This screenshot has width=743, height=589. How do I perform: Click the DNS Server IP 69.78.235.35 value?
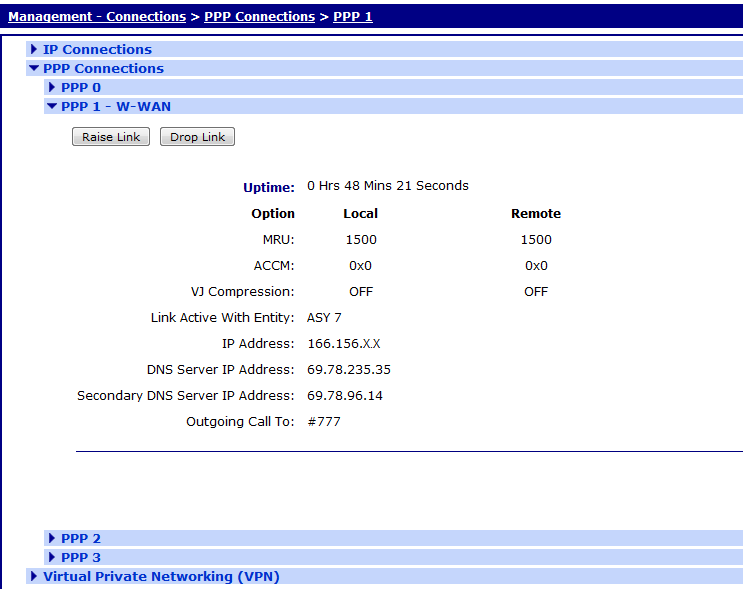tap(348, 369)
